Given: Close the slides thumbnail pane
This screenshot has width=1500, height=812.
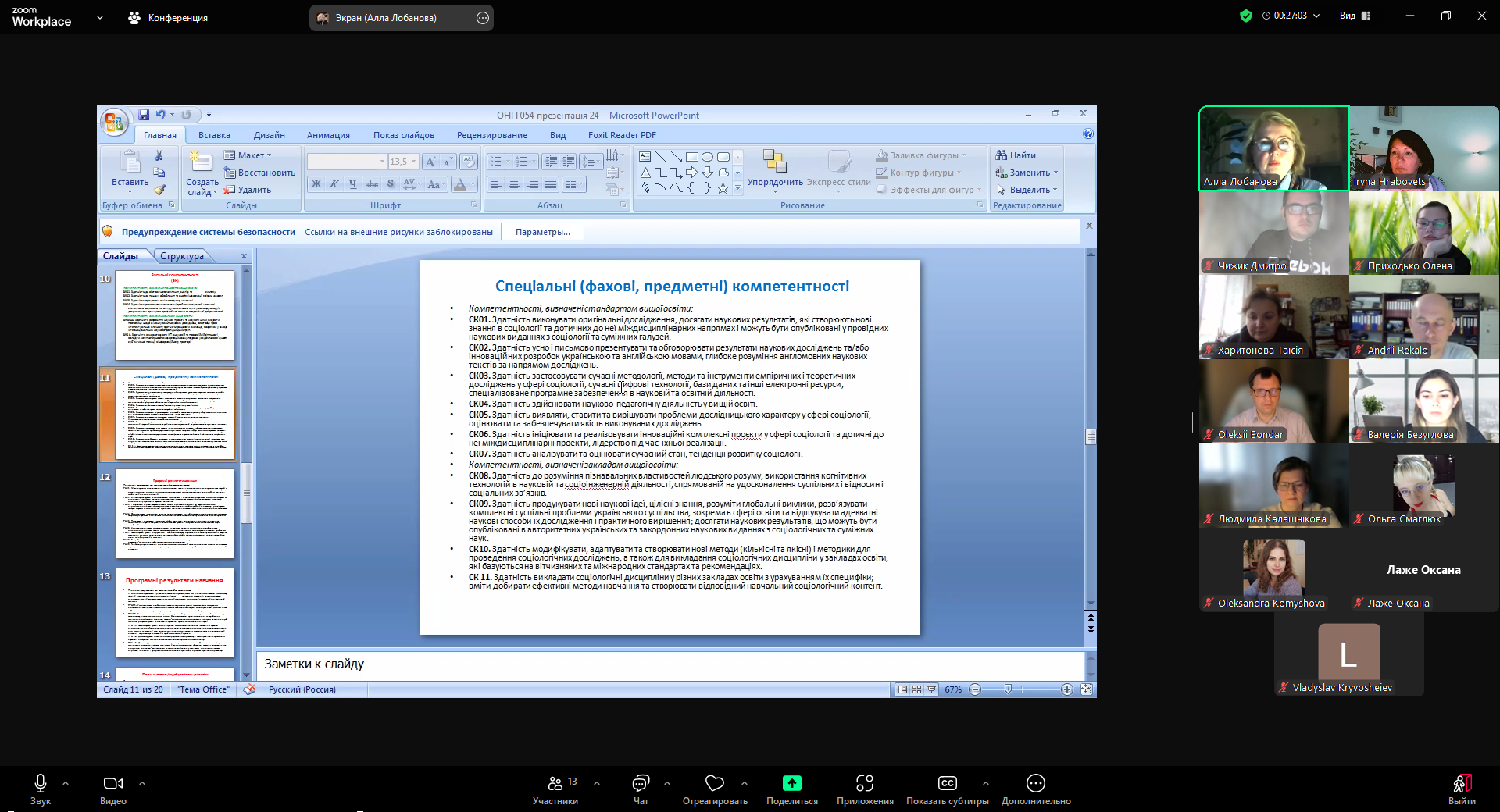Looking at the screenshot, I should 244,256.
